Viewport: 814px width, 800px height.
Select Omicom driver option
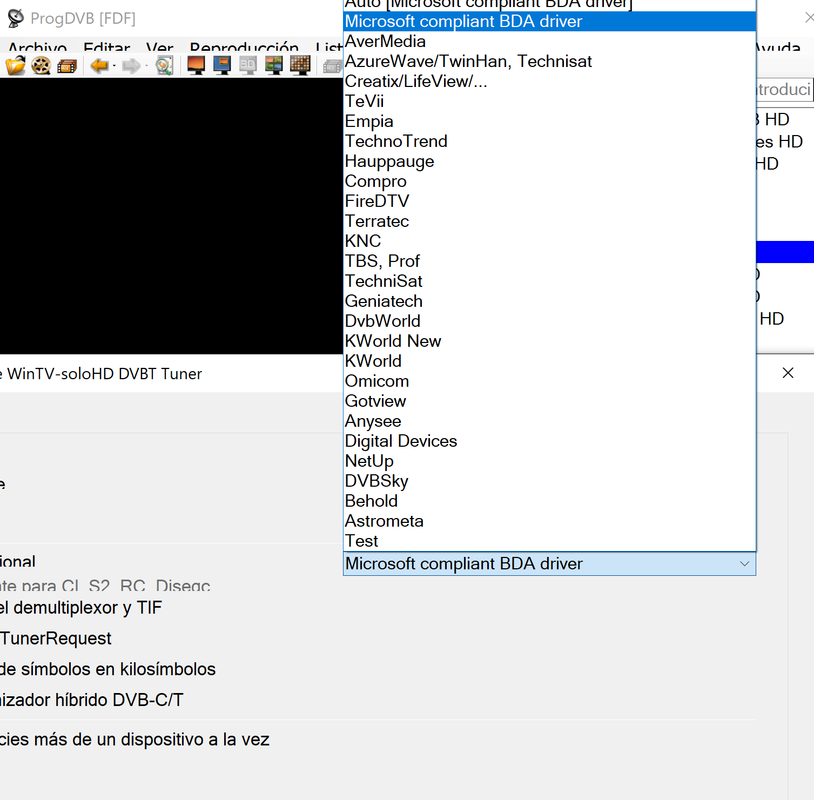(550, 381)
